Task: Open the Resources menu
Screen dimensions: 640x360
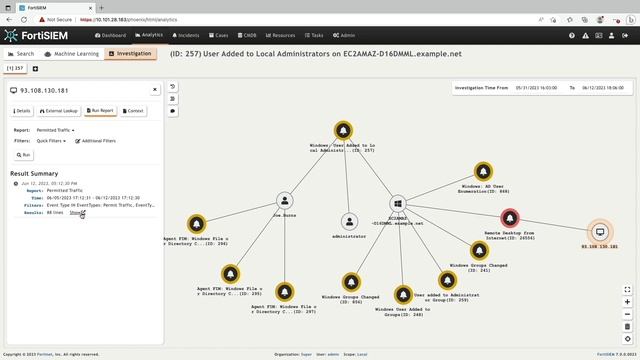Action: point(280,36)
